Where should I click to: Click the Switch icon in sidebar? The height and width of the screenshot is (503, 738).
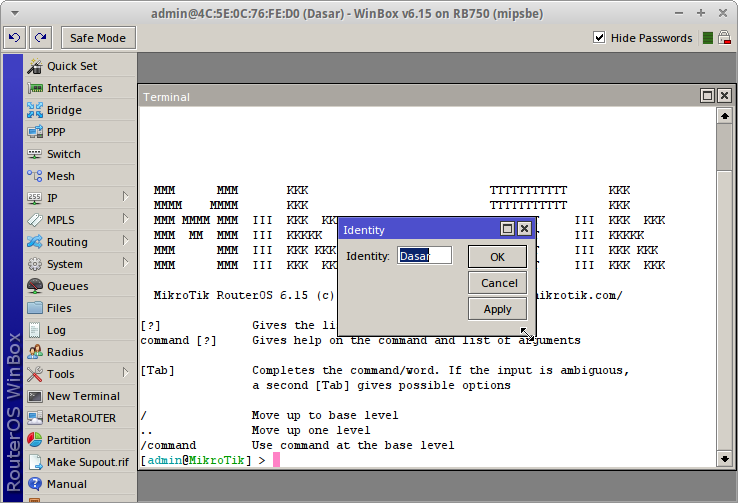[34, 154]
